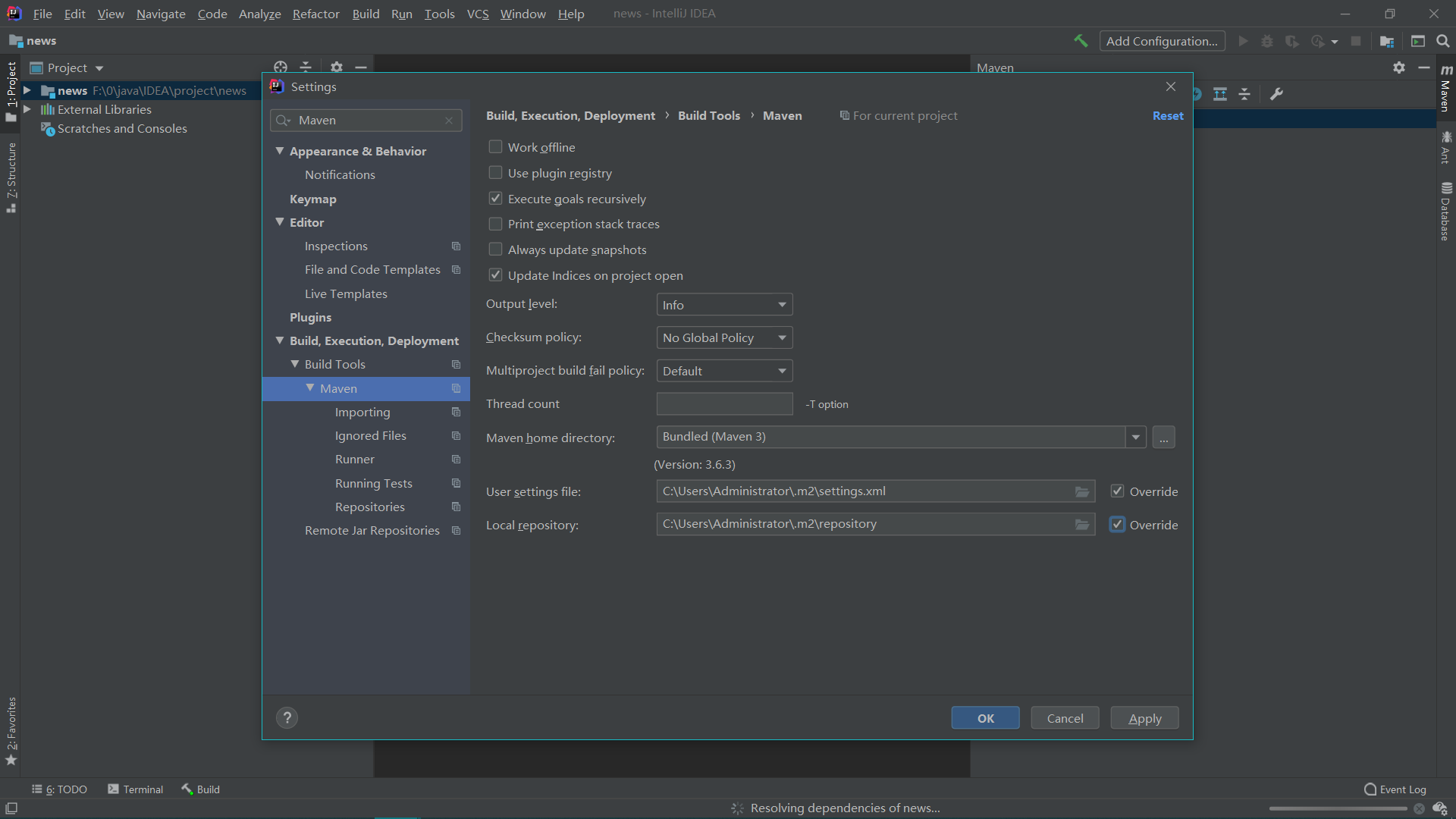
Task: Expand the news project node
Action: point(27,90)
